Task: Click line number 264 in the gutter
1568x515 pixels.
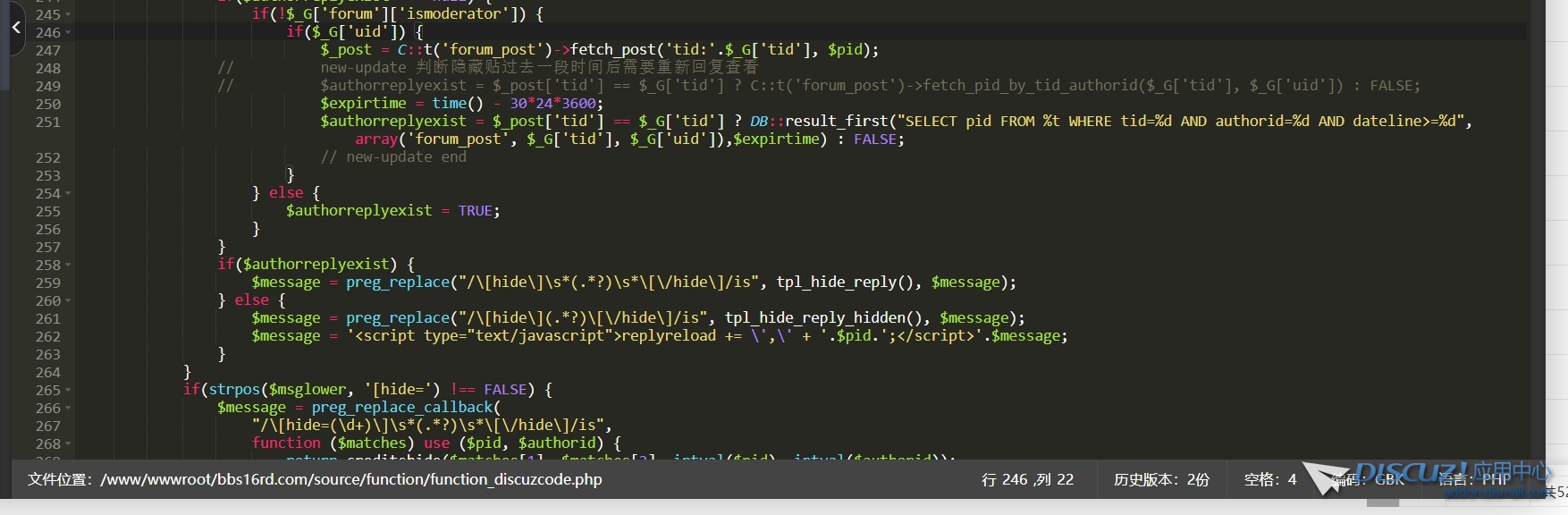Action: (x=48, y=373)
